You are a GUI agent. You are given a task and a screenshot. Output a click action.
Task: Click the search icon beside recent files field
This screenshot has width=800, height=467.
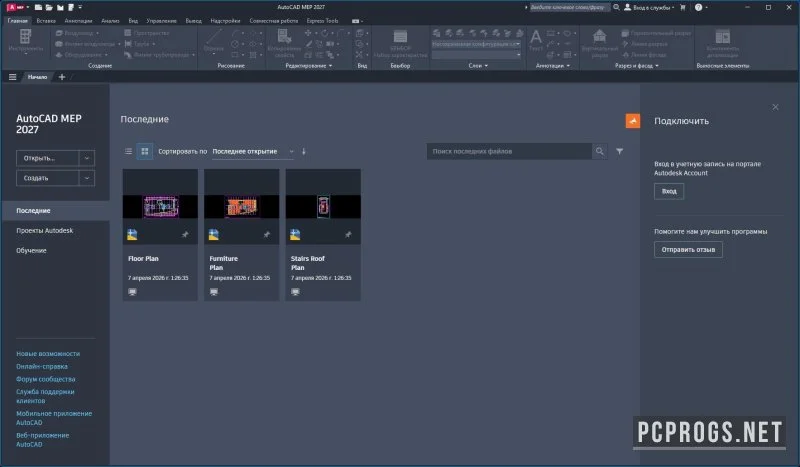tap(600, 152)
